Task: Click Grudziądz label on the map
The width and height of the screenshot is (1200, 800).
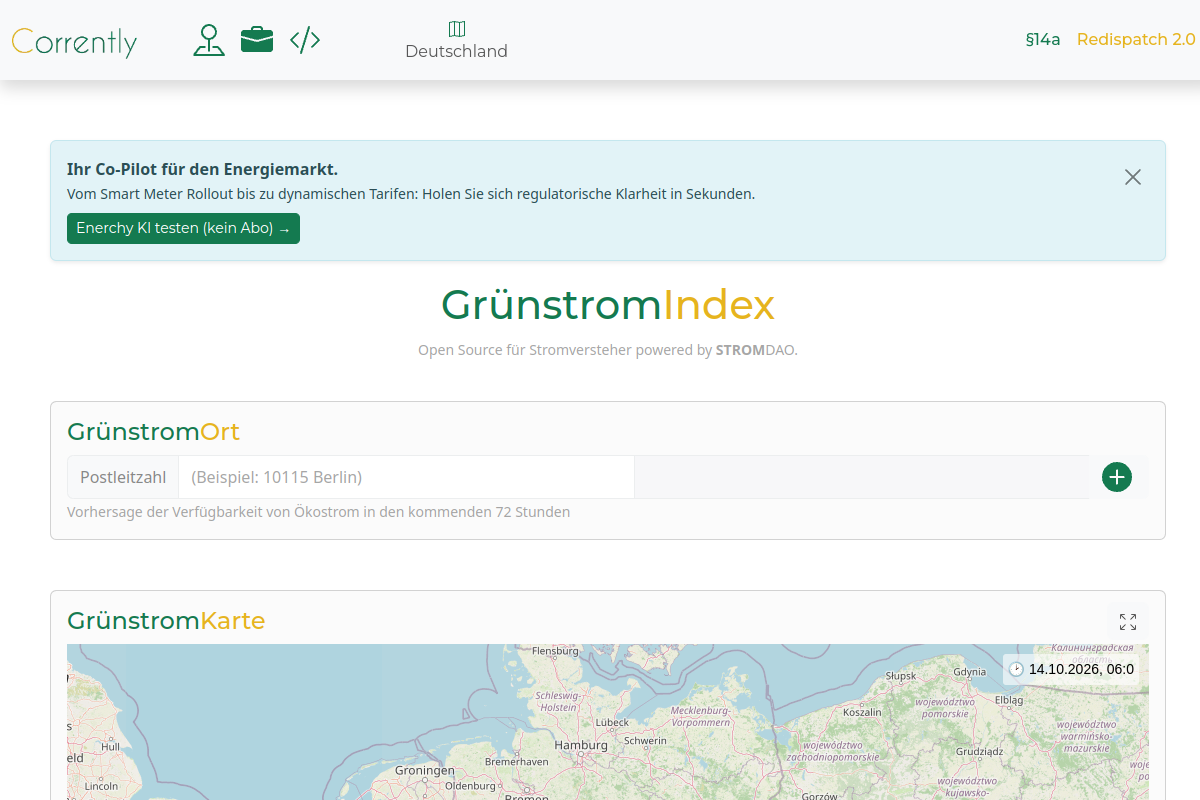Action: coord(979,751)
